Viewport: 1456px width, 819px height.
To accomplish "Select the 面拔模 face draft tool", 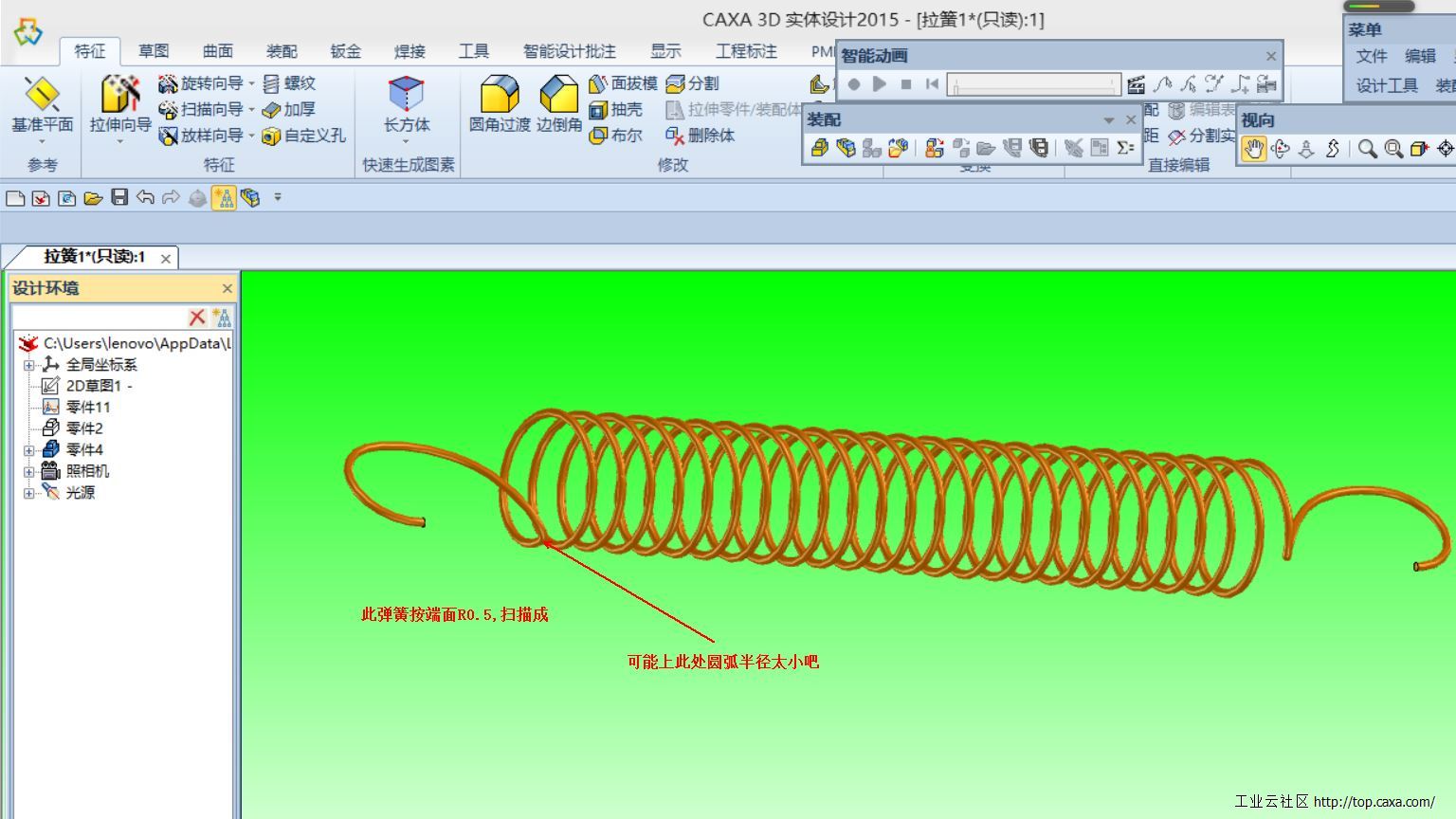I will [x=623, y=83].
